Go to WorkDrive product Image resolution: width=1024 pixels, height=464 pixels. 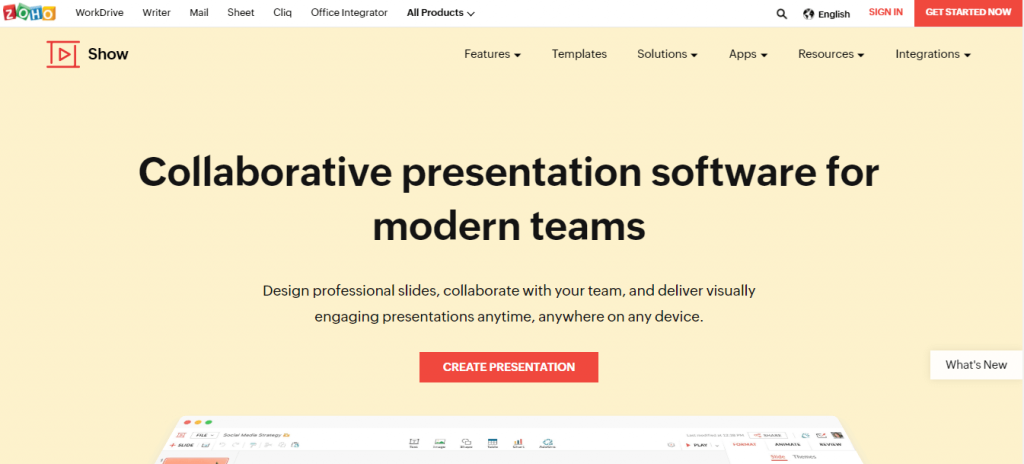pyautogui.click(x=99, y=12)
